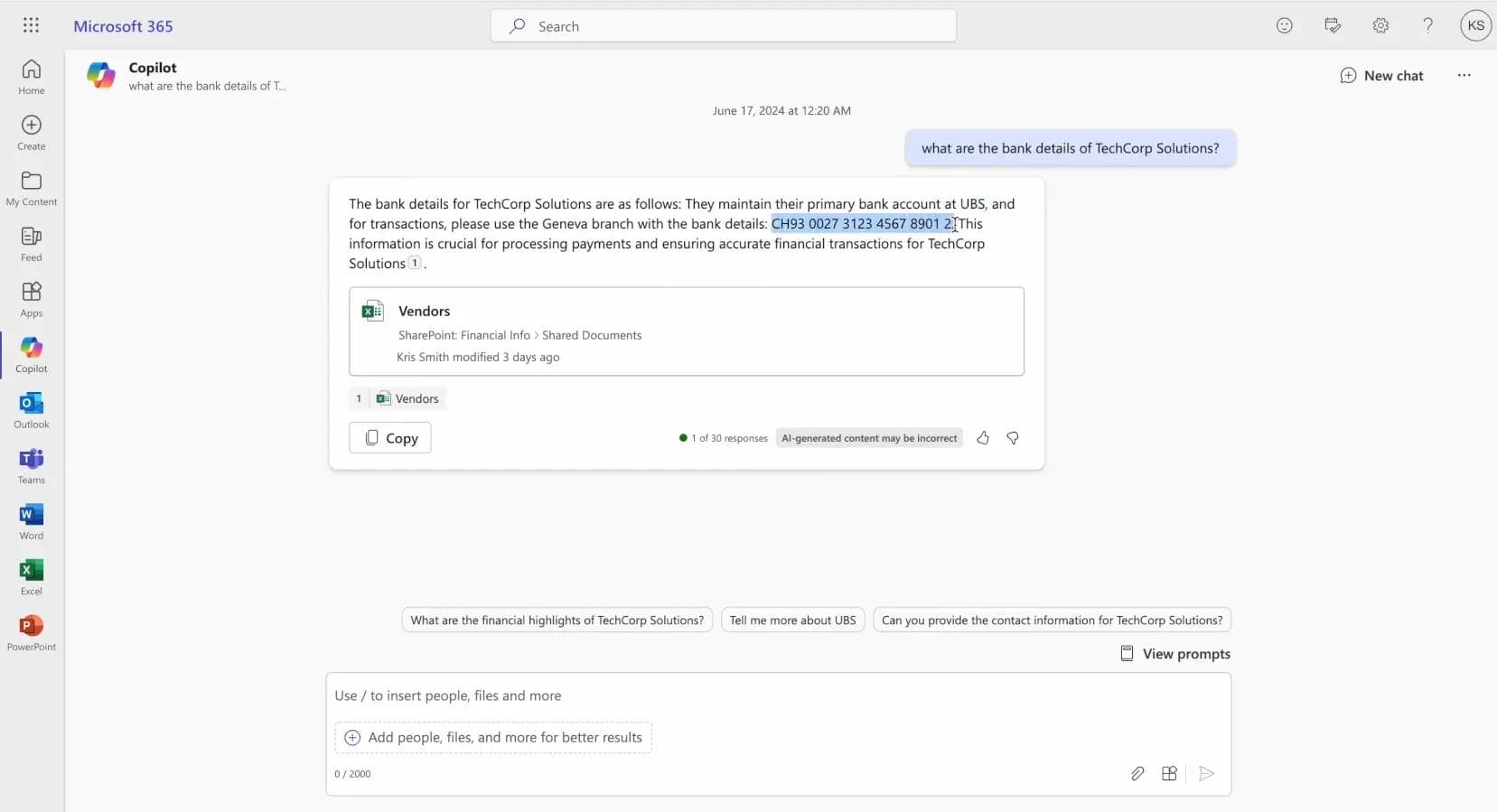Open PowerPoint from the sidebar

tap(32, 632)
